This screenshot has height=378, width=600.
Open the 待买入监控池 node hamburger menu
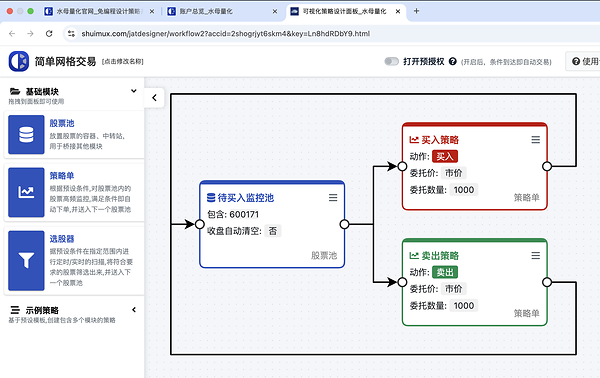tap(333, 197)
